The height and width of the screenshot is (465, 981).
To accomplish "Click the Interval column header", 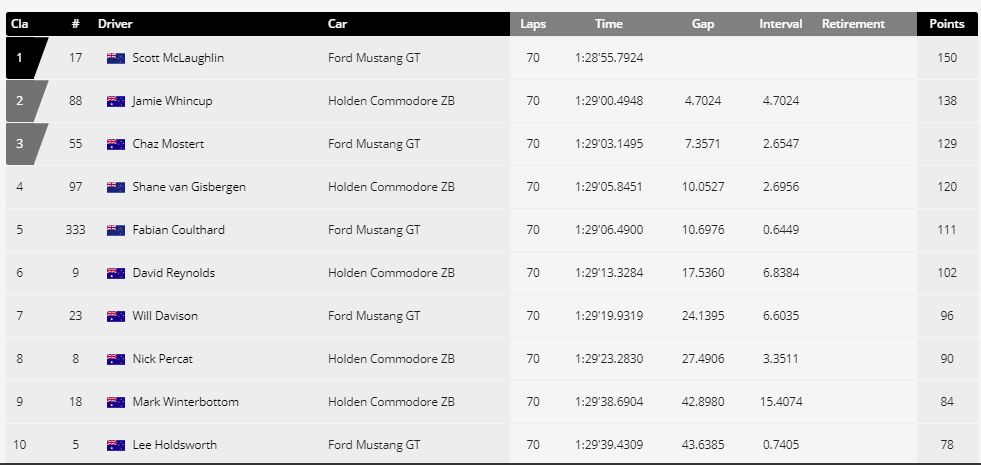I will point(781,24).
